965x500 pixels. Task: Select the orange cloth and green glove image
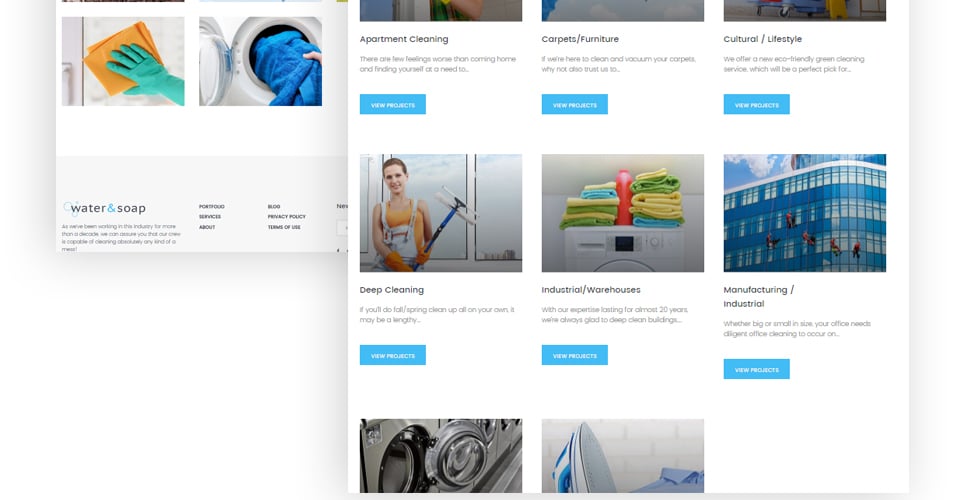[123, 61]
